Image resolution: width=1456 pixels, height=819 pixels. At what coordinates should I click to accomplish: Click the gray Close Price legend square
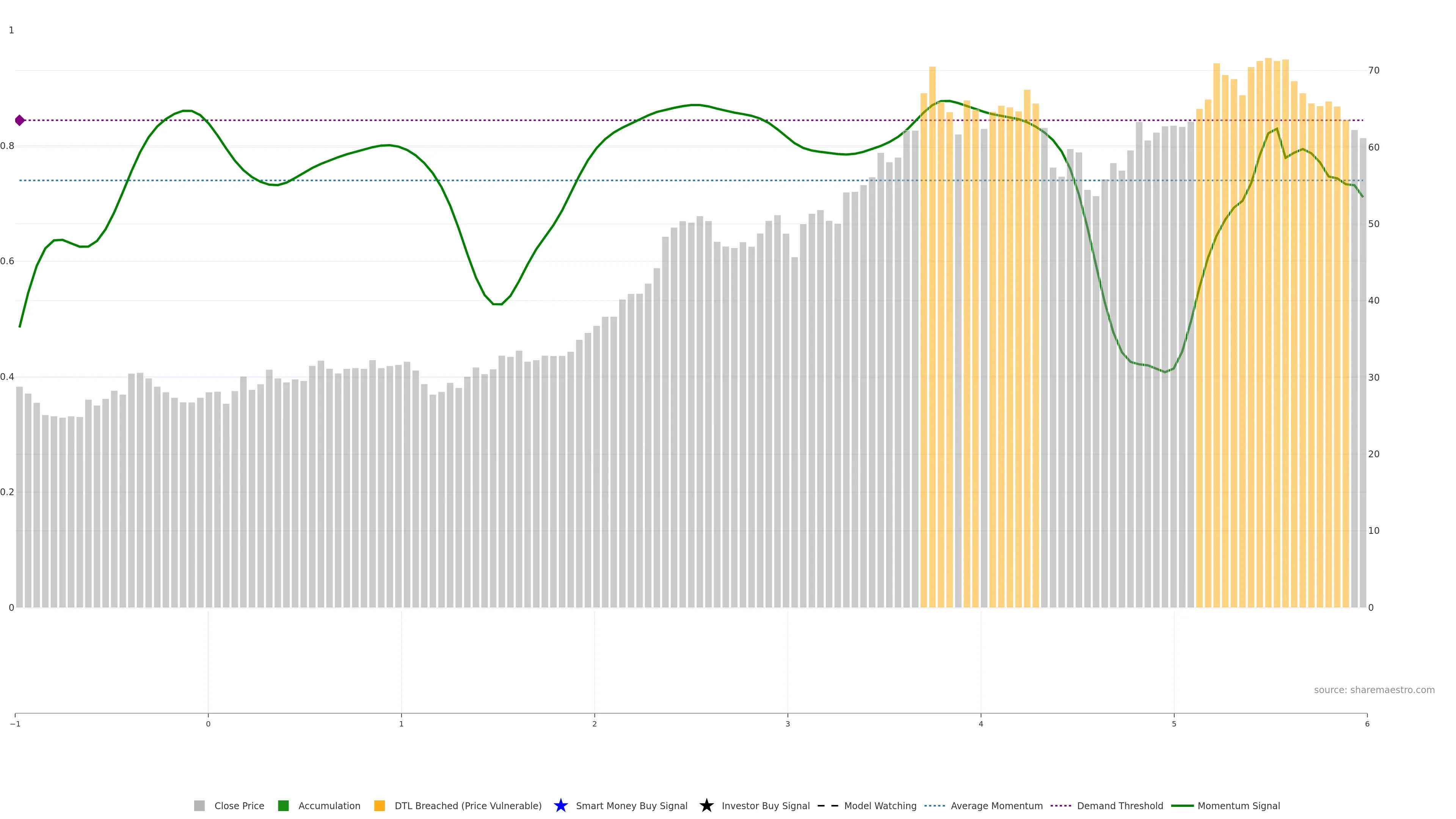[199, 805]
